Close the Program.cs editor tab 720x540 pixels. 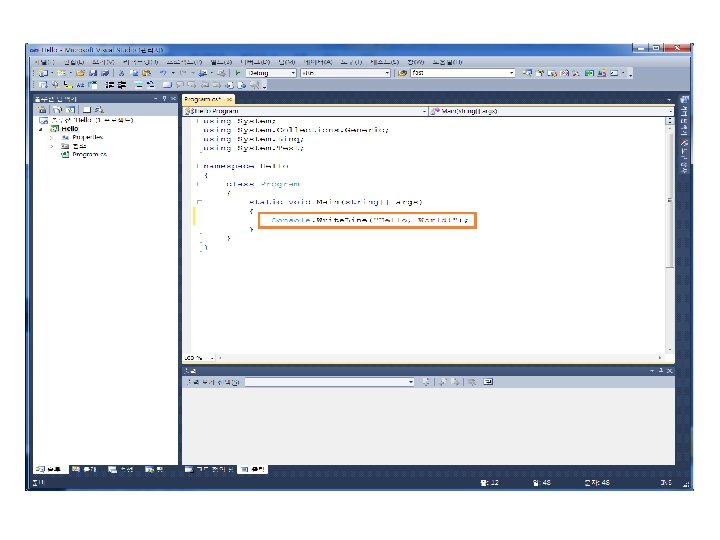click(229, 99)
